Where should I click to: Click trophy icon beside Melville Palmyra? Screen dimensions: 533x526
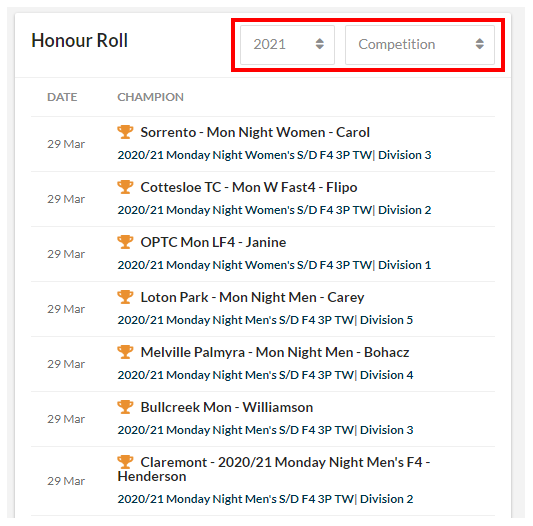(125, 352)
